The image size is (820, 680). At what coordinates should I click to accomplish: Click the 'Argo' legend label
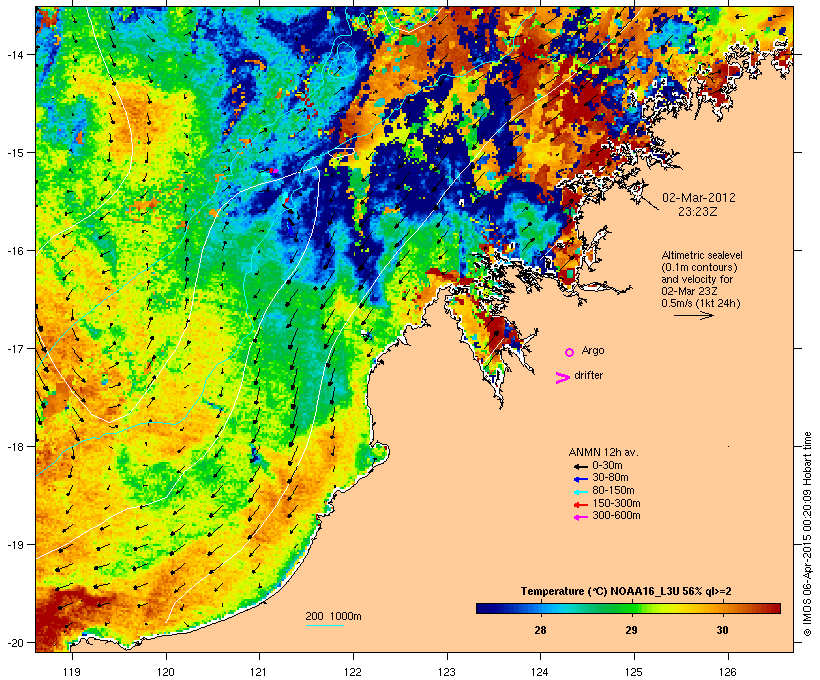(x=593, y=350)
